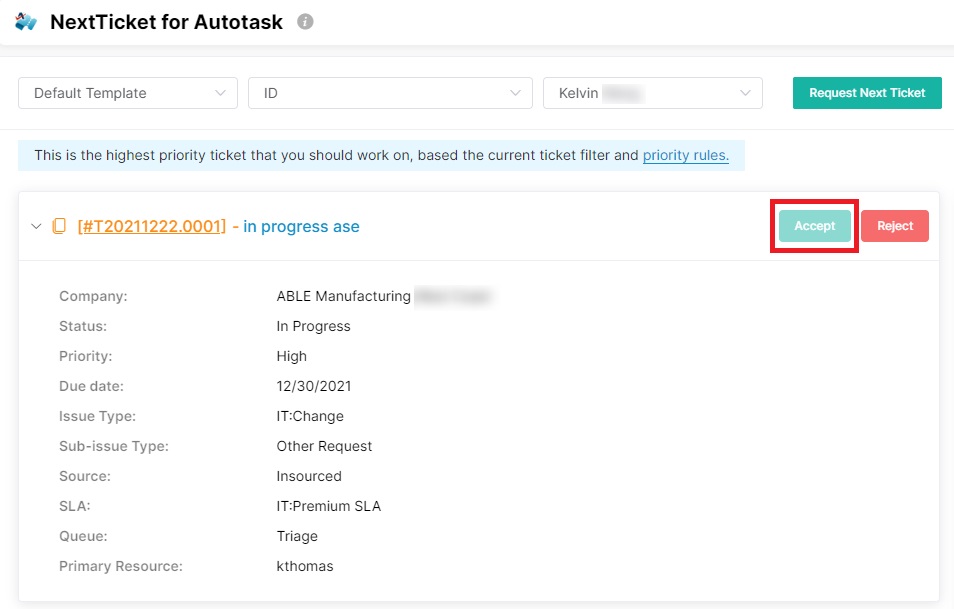
Task: Open the Default Template dropdown
Action: tap(128, 93)
